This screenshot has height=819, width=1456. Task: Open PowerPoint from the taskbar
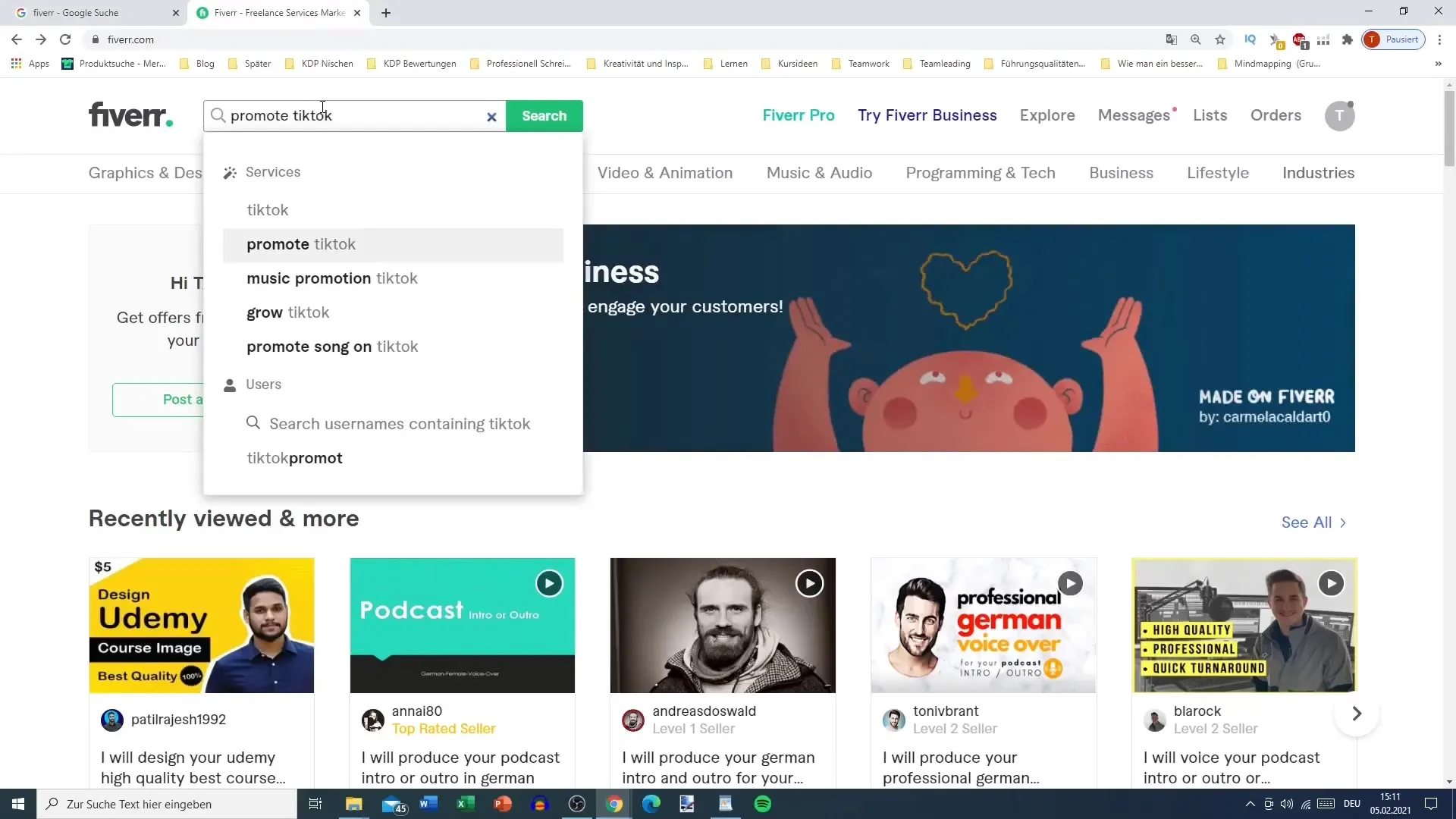(503, 804)
